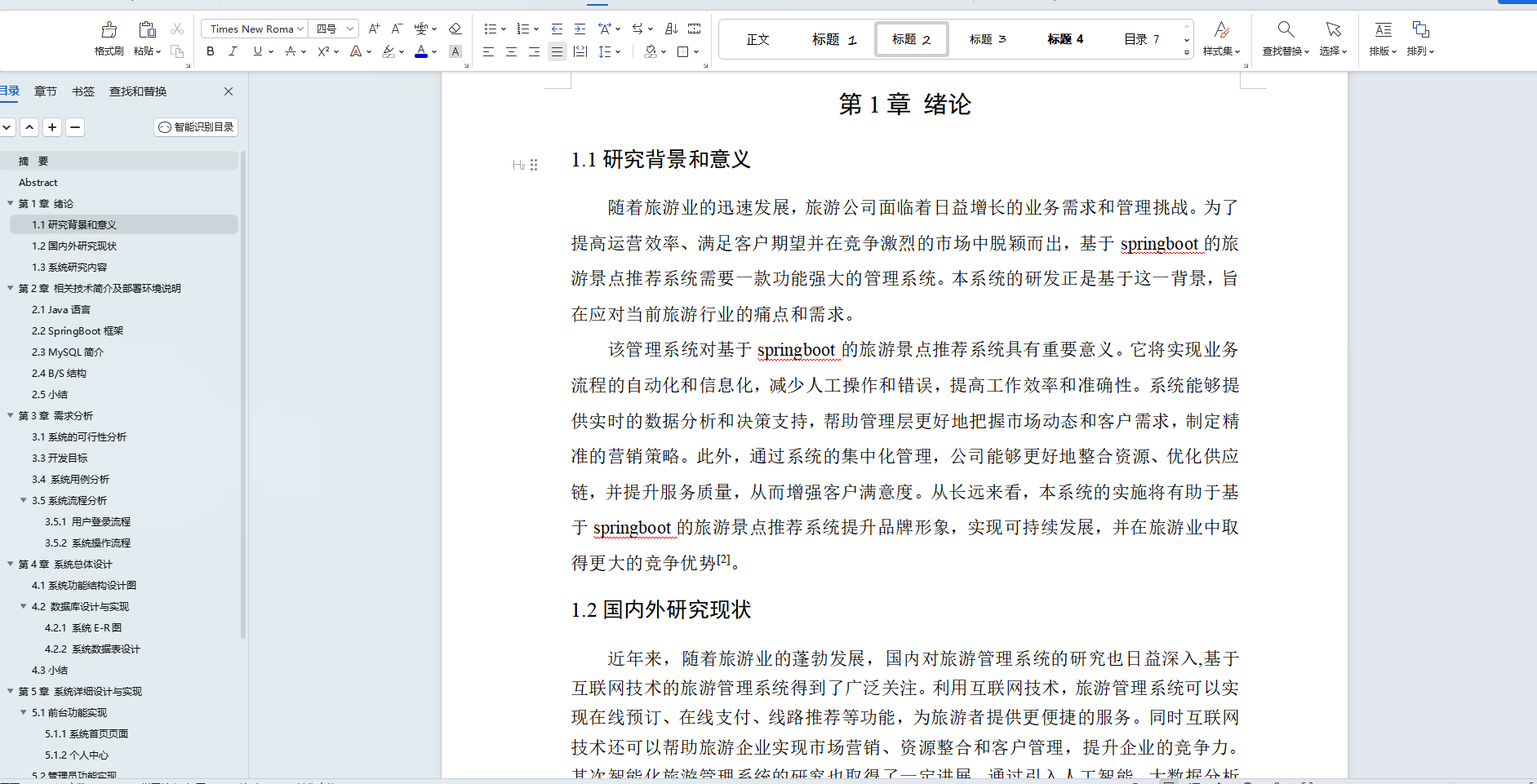Image resolution: width=1537 pixels, height=784 pixels.
Task: Apply the 标题 1 heading style
Action: click(833, 38)
